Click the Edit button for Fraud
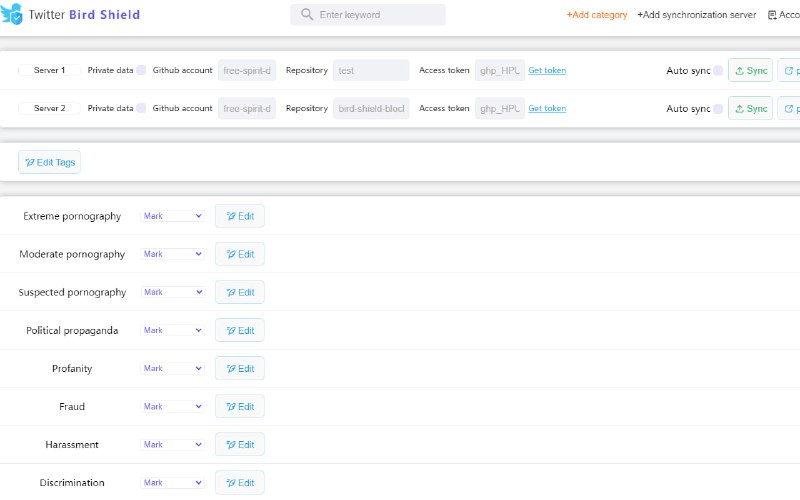 240,406
